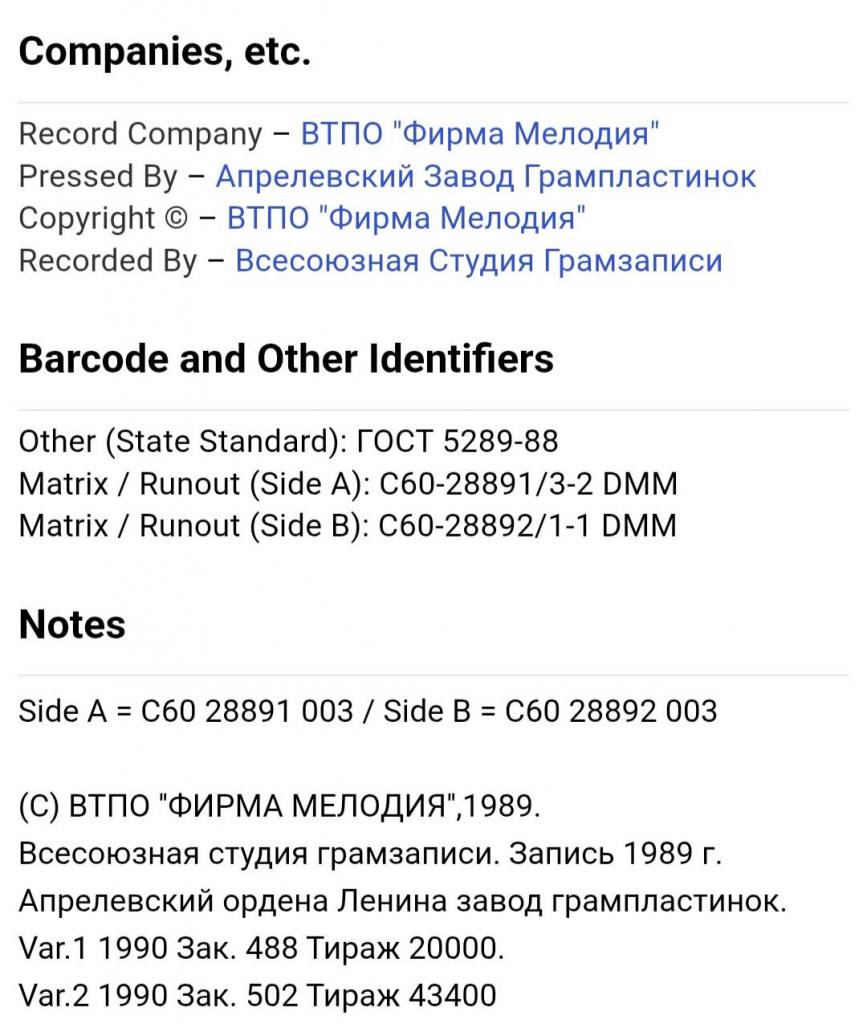Open the Copyright © ВТПО "Фирма Мелодия" link
The image size is (867, 1024).
tap(405, 218)
